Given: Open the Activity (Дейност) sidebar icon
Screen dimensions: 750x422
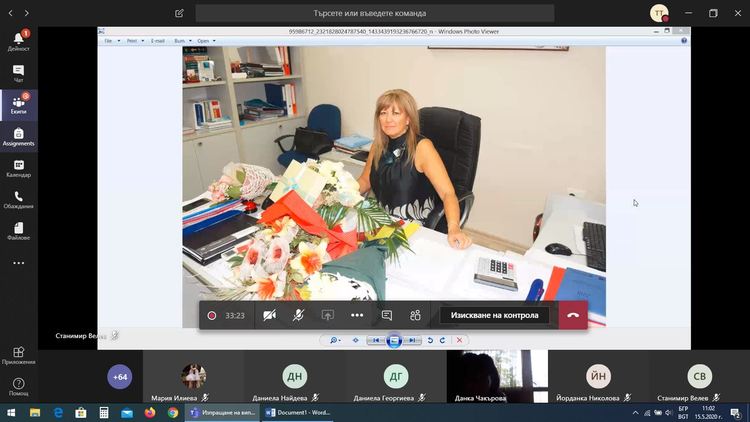Looking at the screenshot, I should [18, 40].
